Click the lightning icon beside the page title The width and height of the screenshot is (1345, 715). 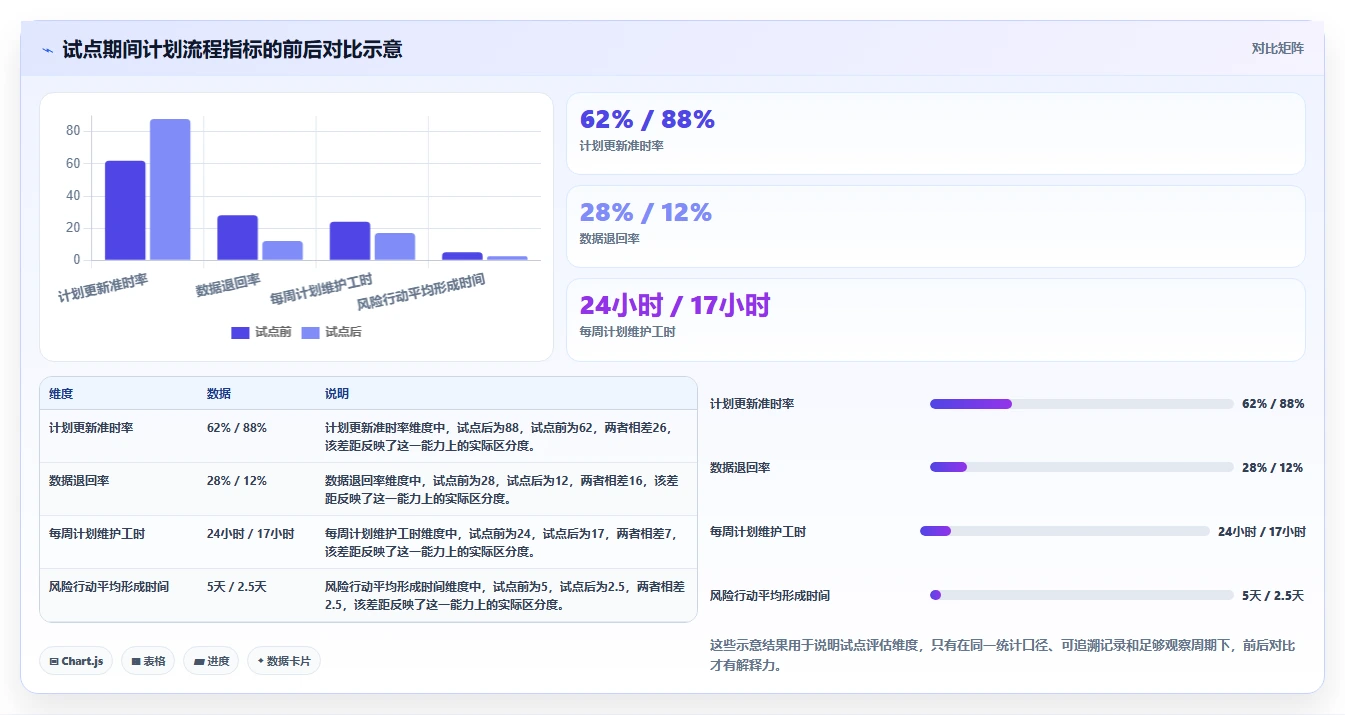(x=47, y=50)
